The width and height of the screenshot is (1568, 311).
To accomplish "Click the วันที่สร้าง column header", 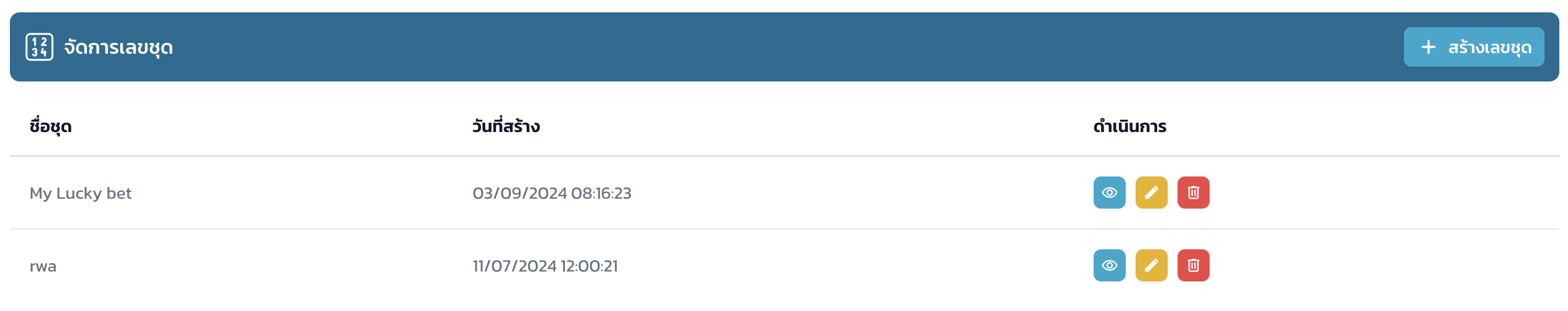I will click(x=506, y=126).
